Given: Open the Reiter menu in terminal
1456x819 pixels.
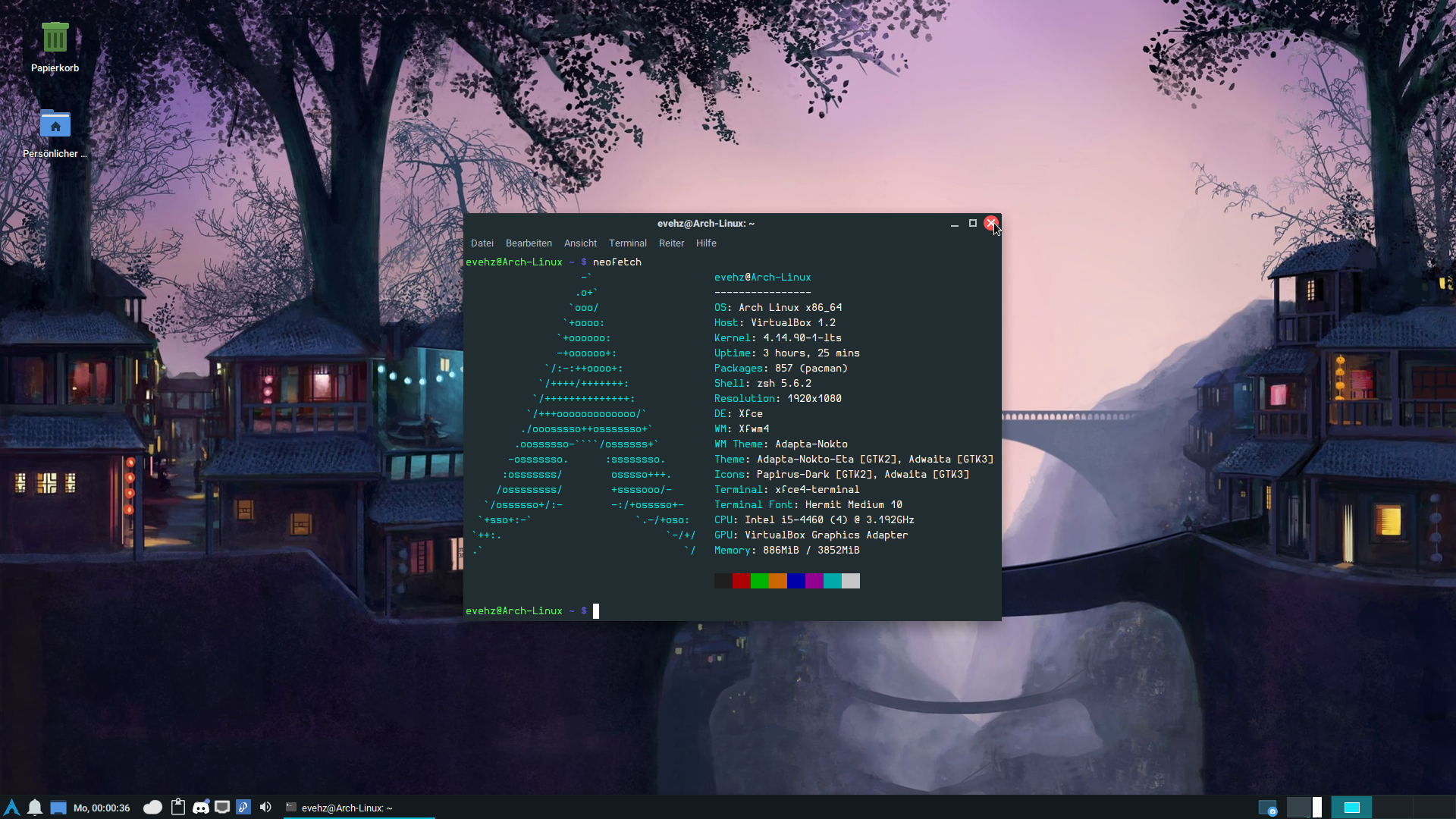Looking at the screenshot, I should click(671, 243).
